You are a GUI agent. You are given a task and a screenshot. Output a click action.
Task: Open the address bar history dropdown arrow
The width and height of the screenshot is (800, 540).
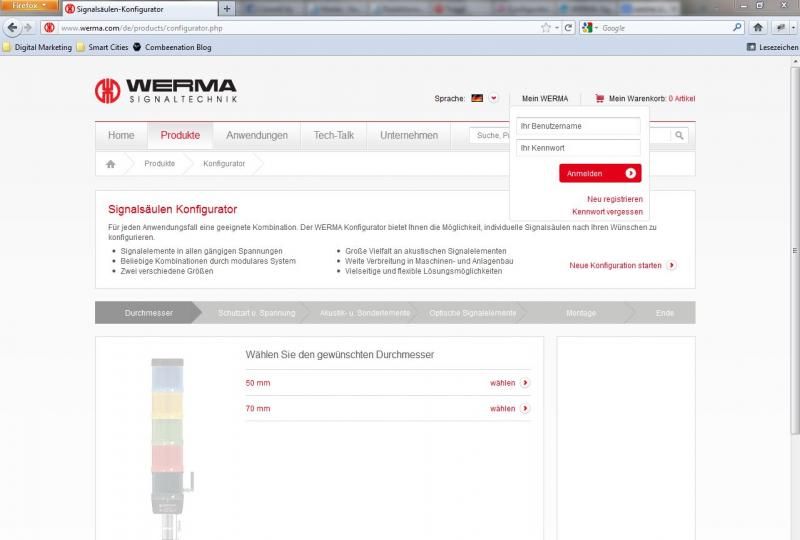[x=557, y=28]
